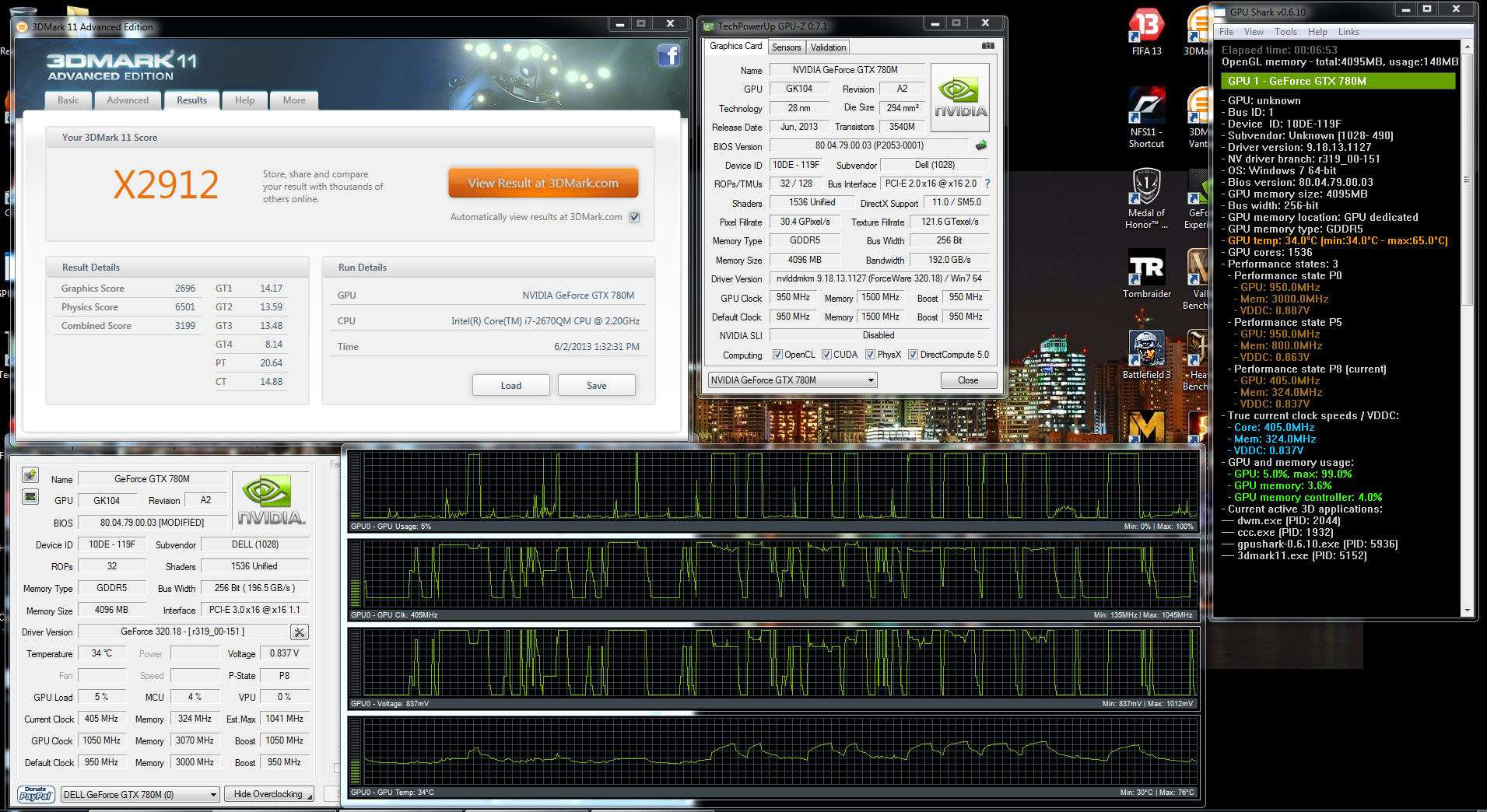This screenshot has height=812, width=1487.
Task: Open the File menu in GPU Shark
Action: click(1226, 32)
